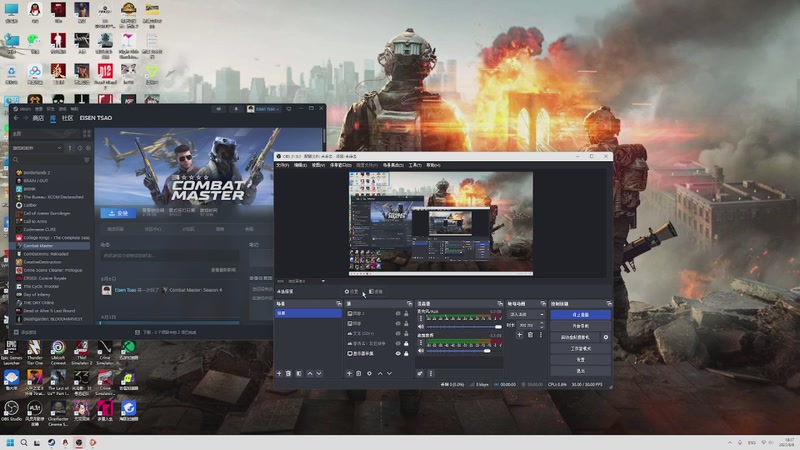This screenshot has height=450, width=800.
Task: Open Epic Games Launcher desktop shortcut
Action: point(11,352)
